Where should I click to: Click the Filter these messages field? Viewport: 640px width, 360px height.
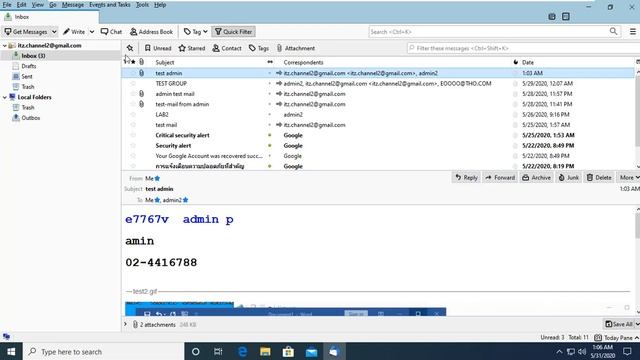point(522,48)
